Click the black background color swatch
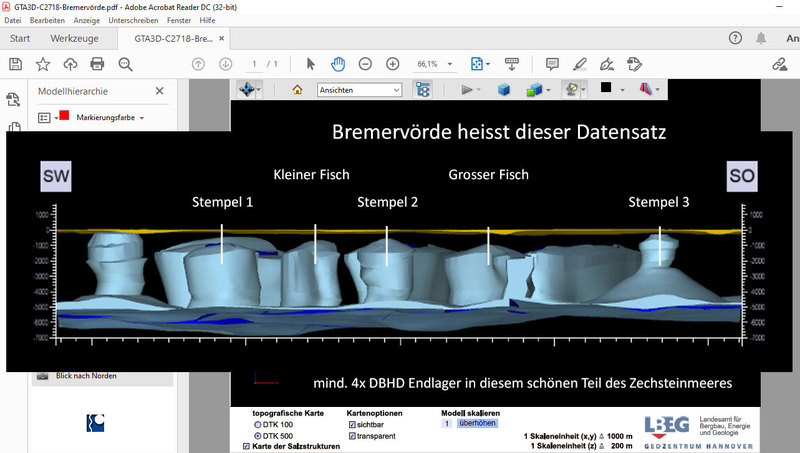Viewport: 800px width, 453px height. pos(605,88)
